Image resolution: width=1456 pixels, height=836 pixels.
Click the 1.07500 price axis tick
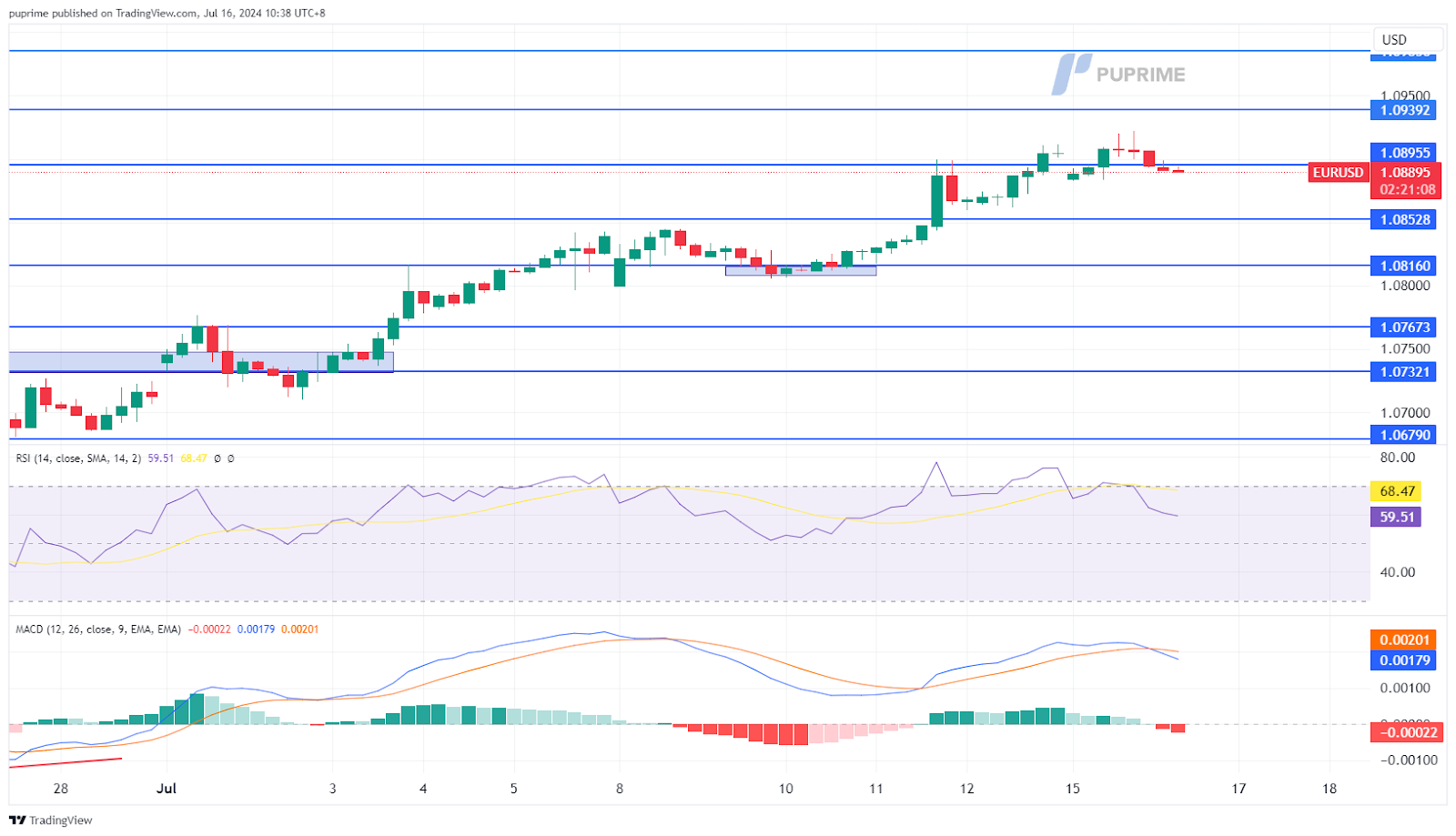[x=1405, y=349]
